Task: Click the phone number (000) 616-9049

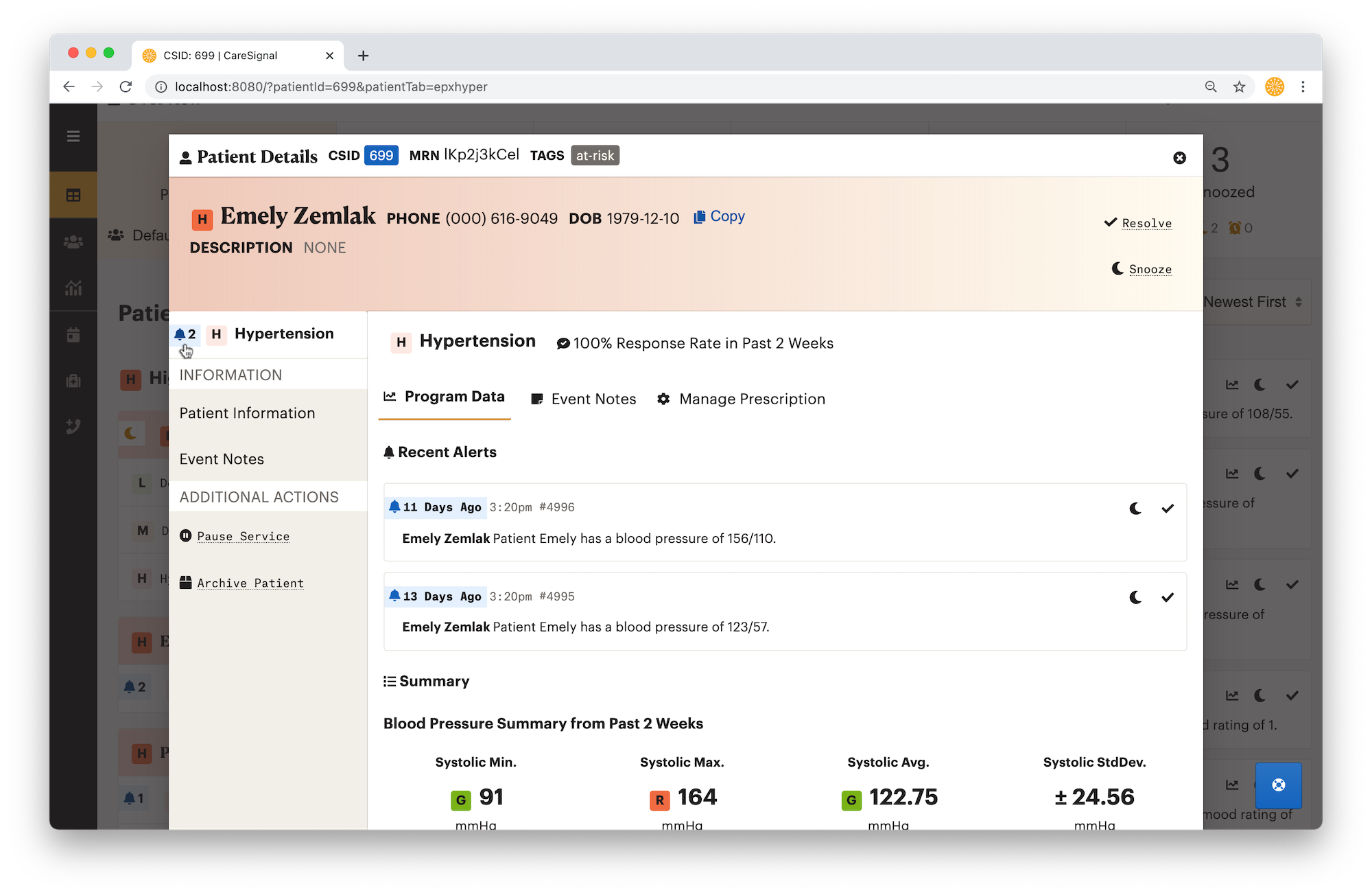Action: (x=501, y=218)
